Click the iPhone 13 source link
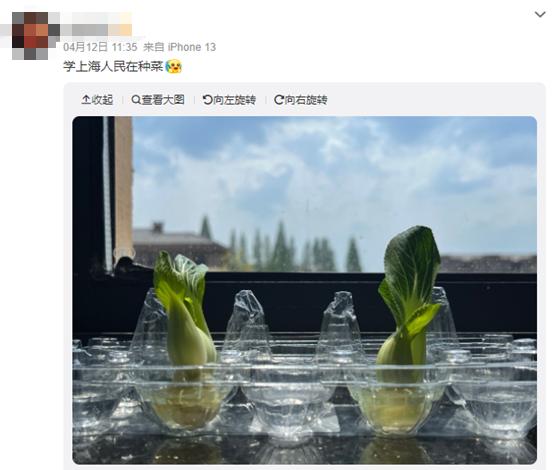This screenshot has width=554, height=470. (x=191, y=47)
